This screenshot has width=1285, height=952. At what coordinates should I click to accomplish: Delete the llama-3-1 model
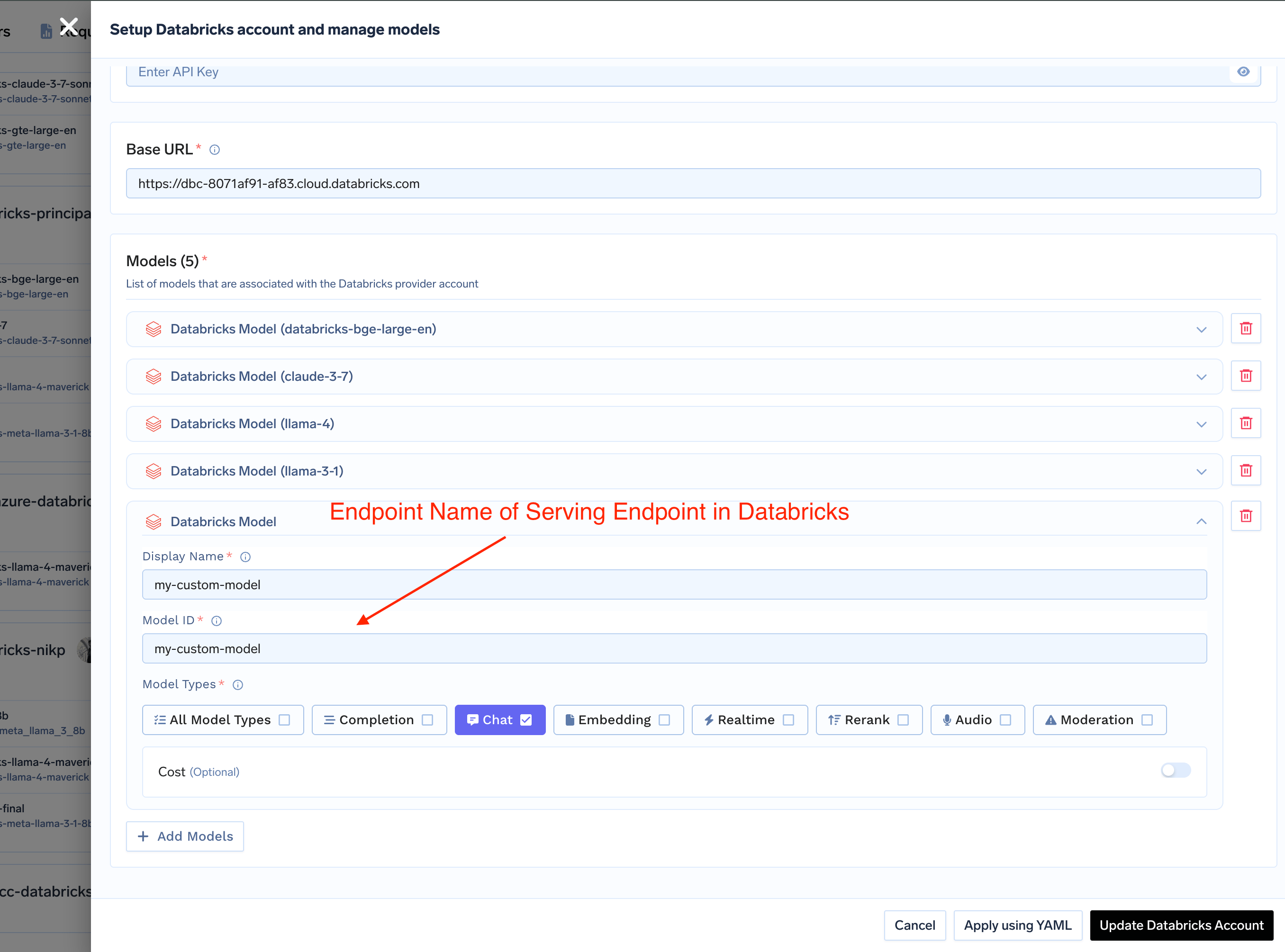[x=1246, y=470]
